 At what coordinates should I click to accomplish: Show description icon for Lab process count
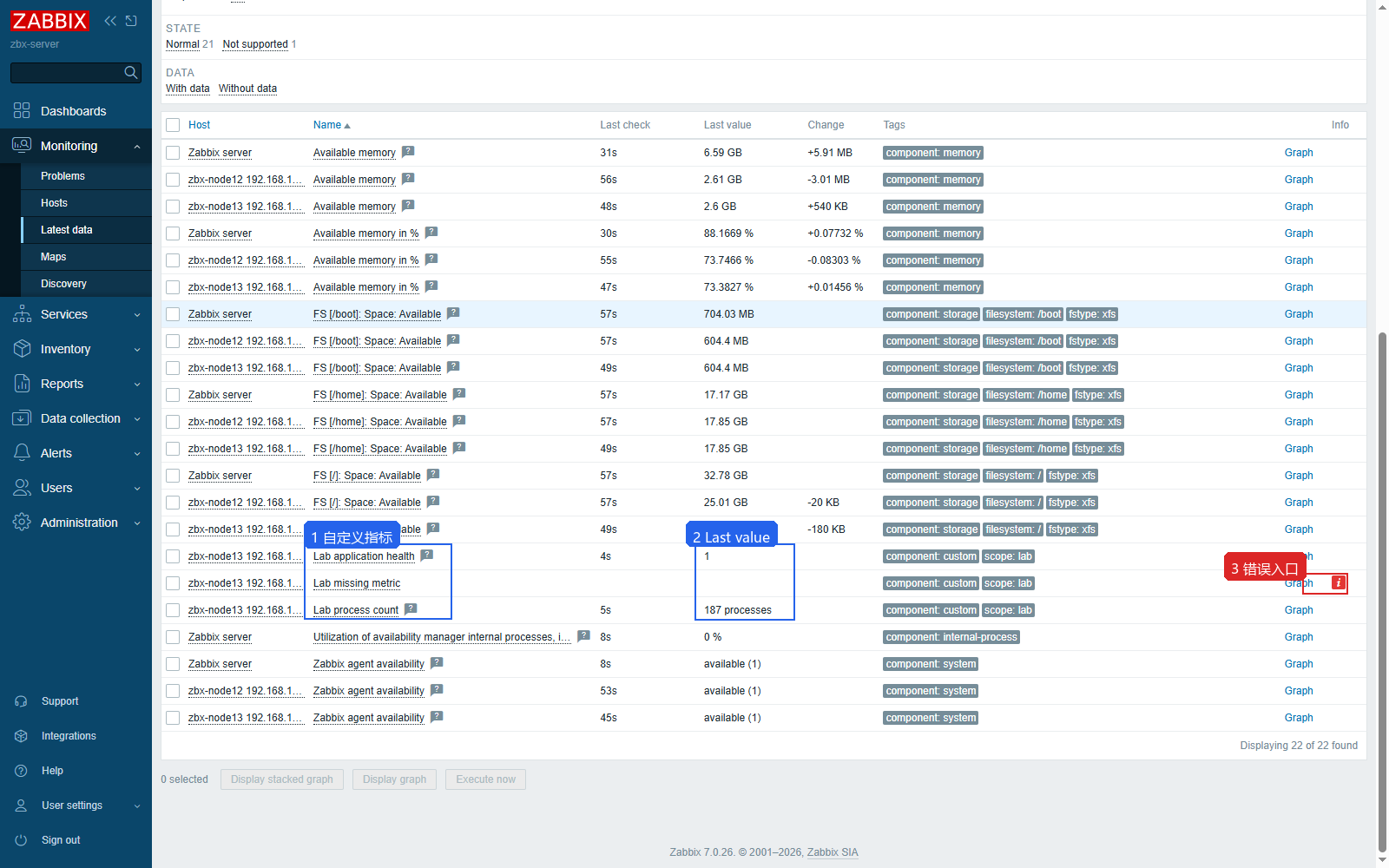(411, 609)
